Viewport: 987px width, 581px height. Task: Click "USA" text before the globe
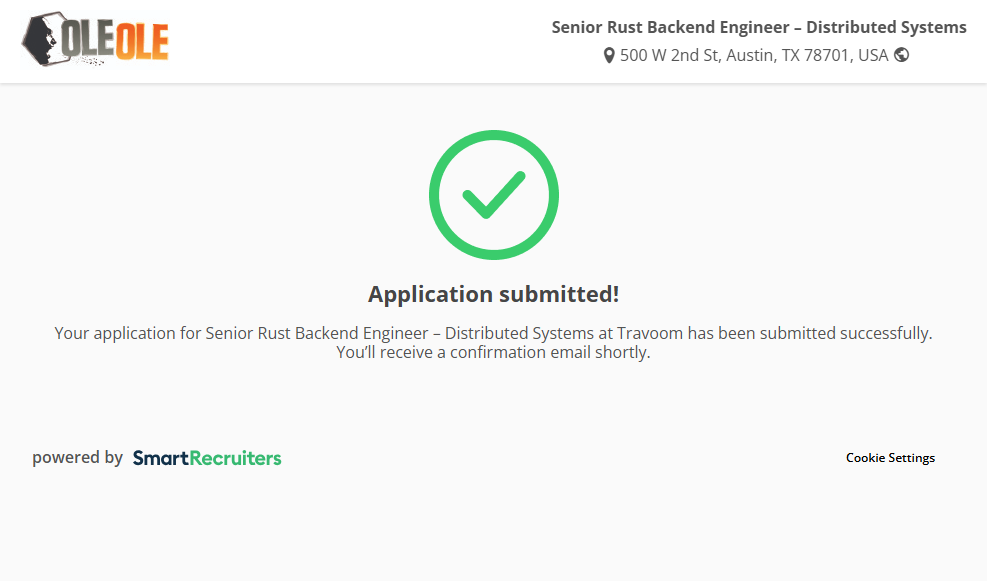(873, 56)
